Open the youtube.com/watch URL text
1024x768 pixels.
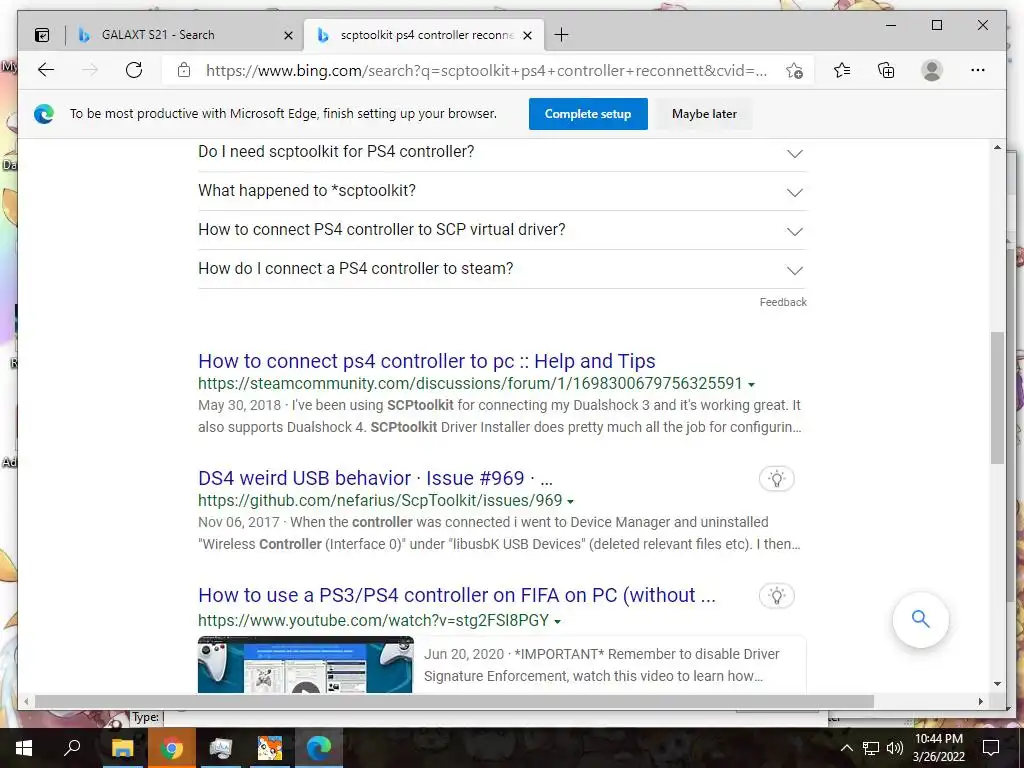(x=374, y=620)
